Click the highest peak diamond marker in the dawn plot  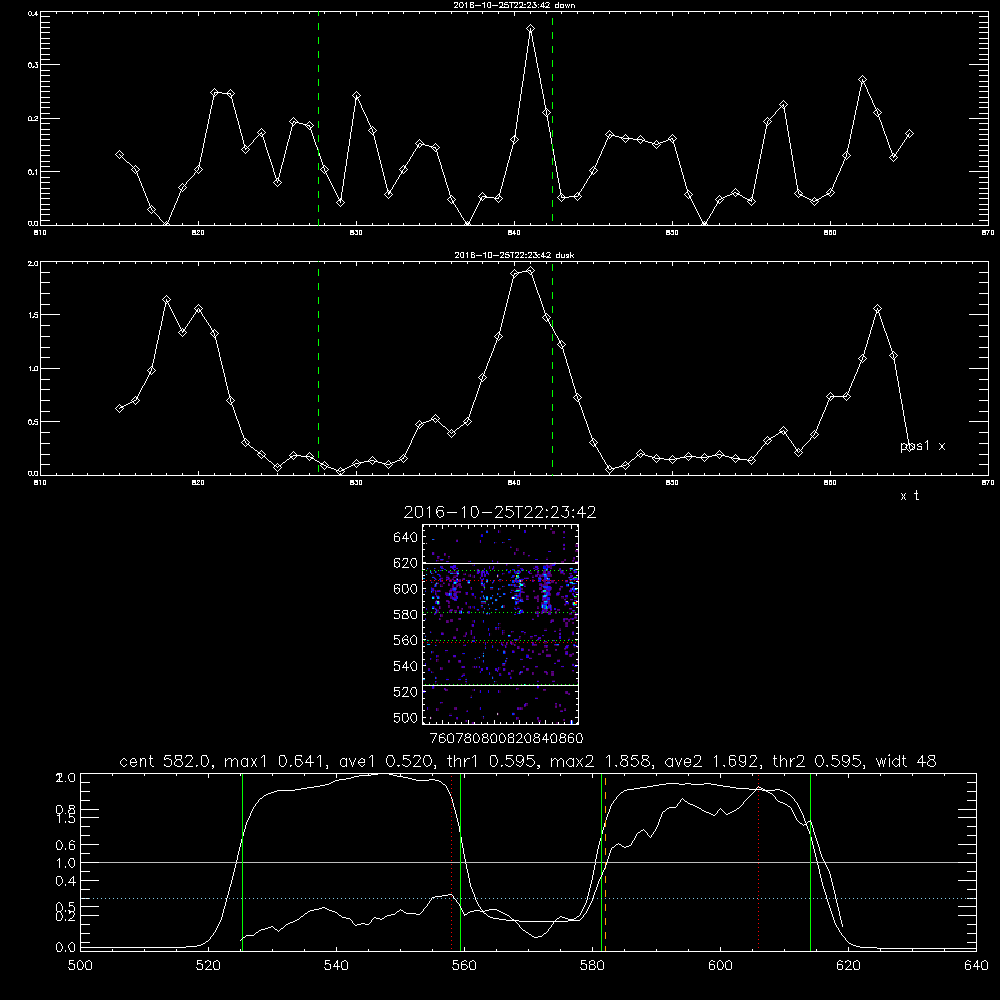(531, 29)
